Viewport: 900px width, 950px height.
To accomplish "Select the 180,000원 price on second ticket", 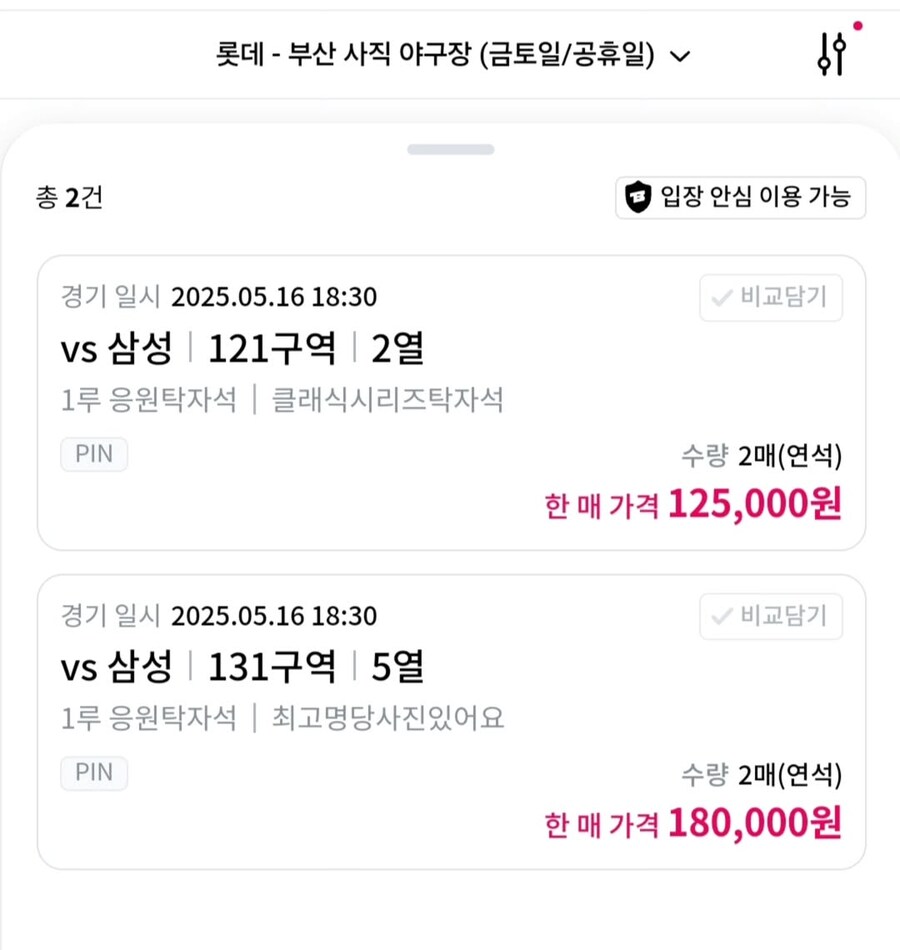I will click(755, 823).
